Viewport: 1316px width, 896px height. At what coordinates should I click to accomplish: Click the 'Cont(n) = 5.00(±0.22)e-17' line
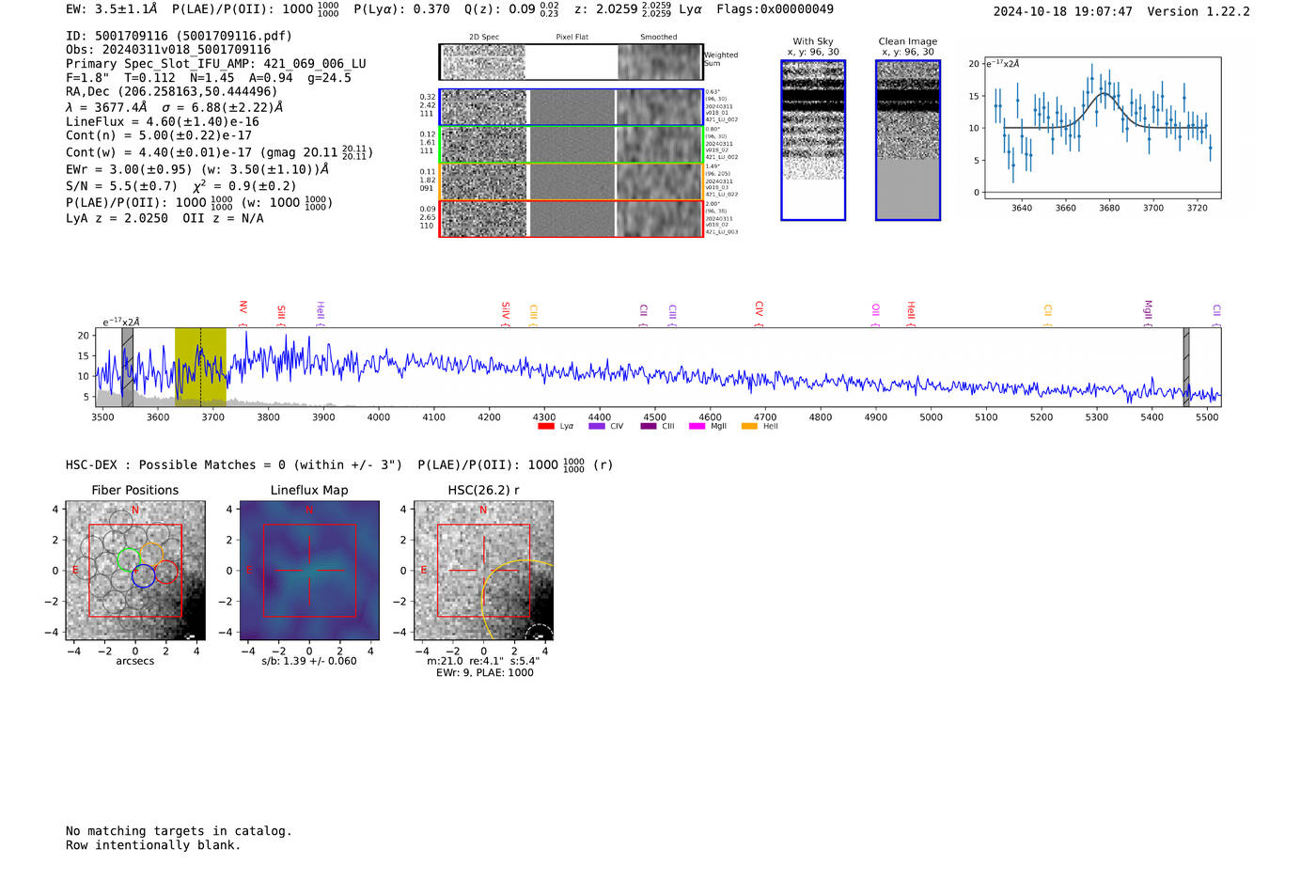[x=159, y=136]
